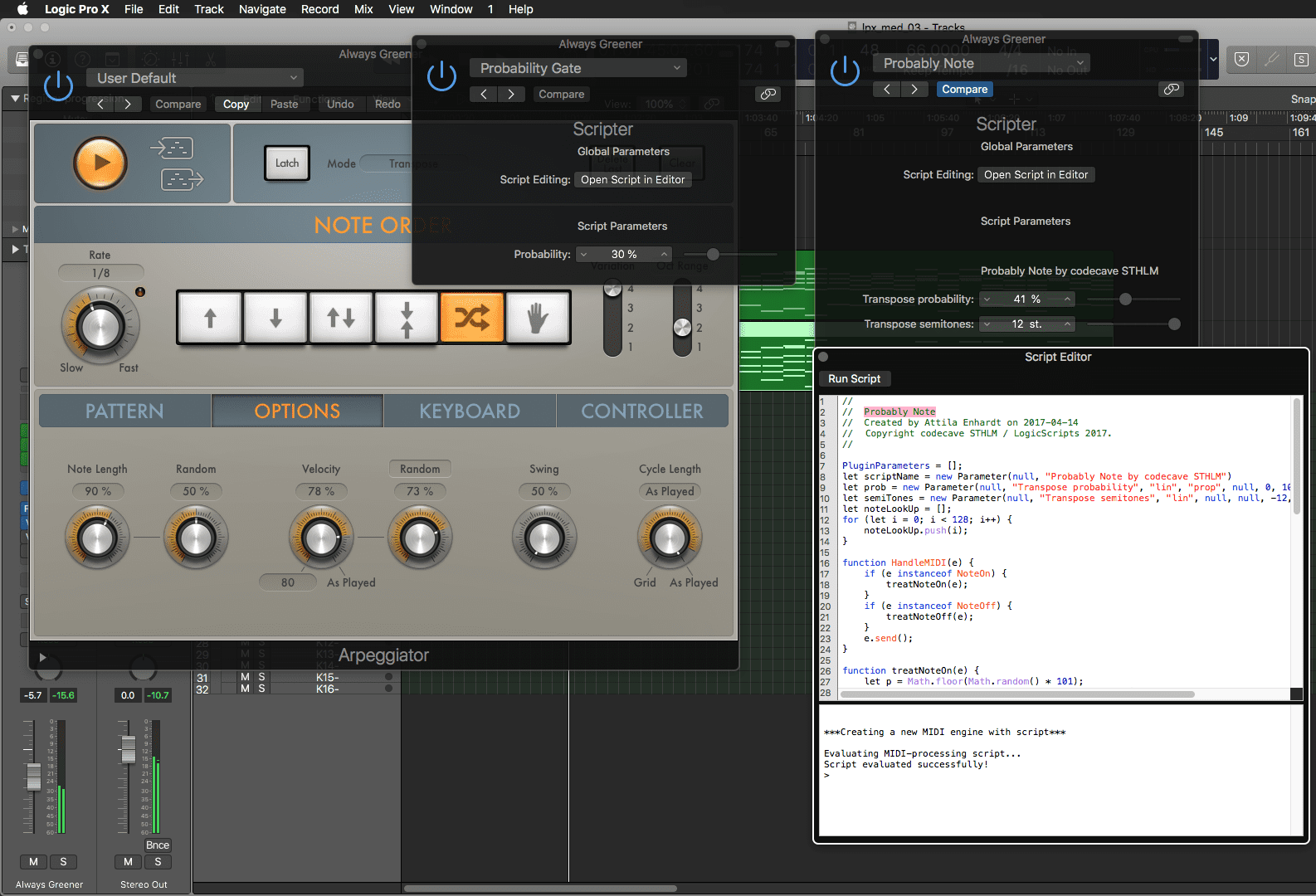Go to next preset in Probably Note
1316x896 pixels.
(x=914, y=89)
